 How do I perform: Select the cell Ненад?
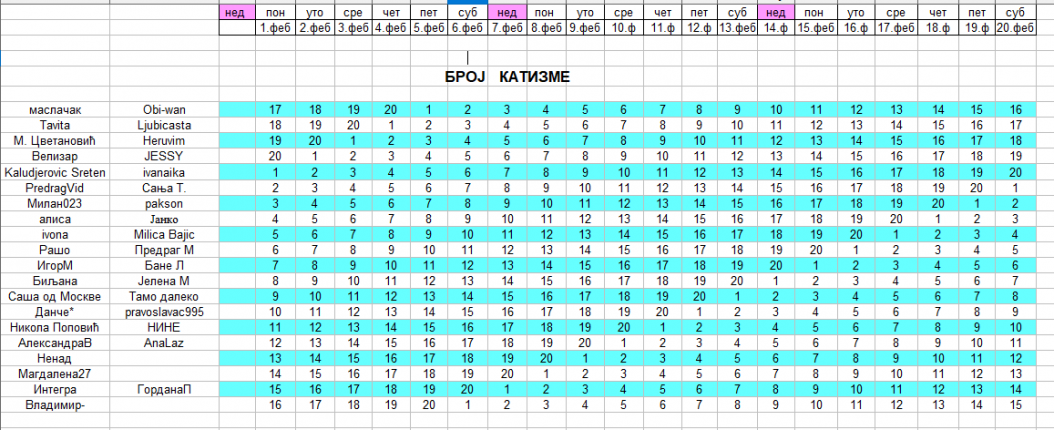[x=55, y=358]
